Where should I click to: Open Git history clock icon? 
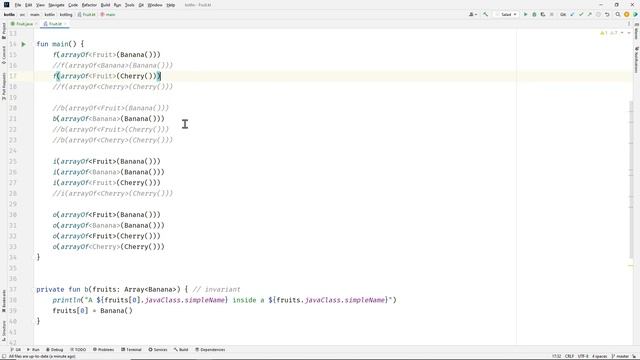[x=598, y=15]
